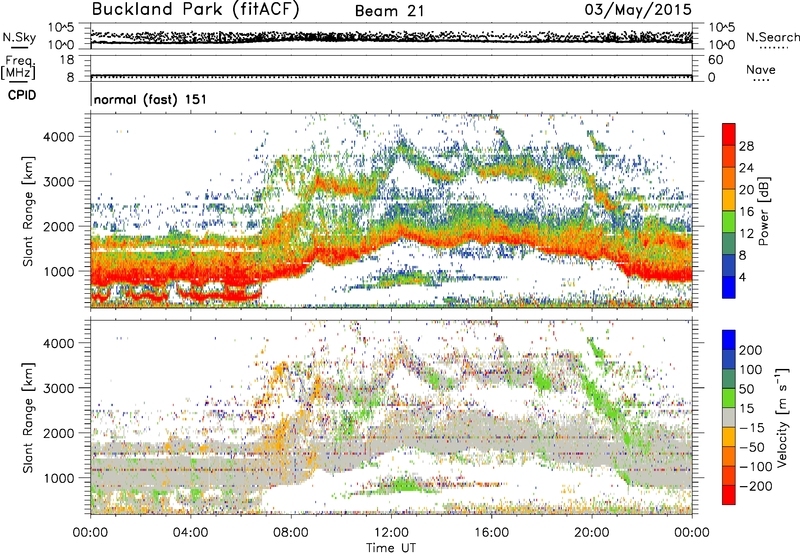Click the 16 label on the power colorbar
800x554 pixels.
pos(746,212)
